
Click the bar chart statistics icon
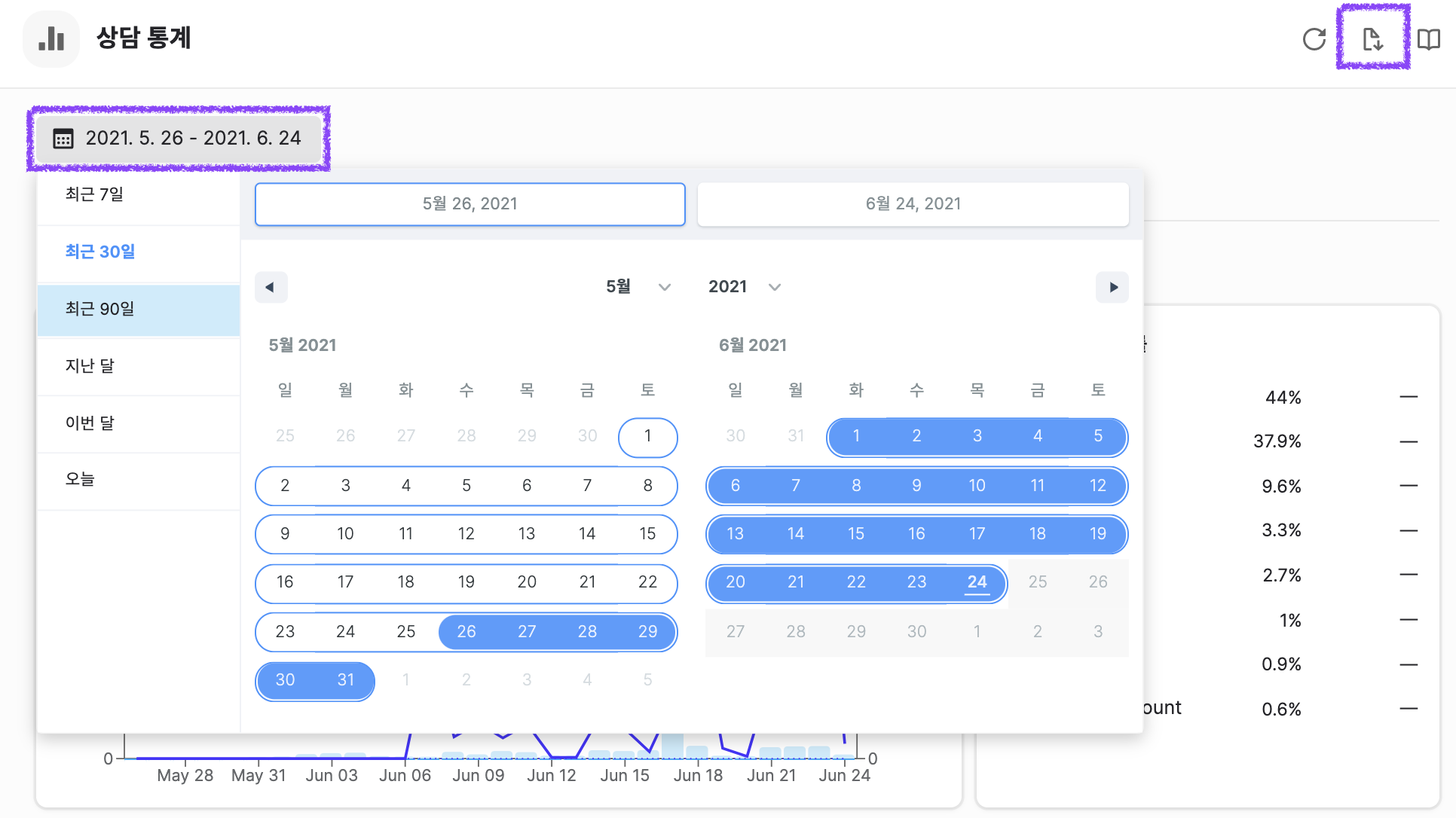51,39
